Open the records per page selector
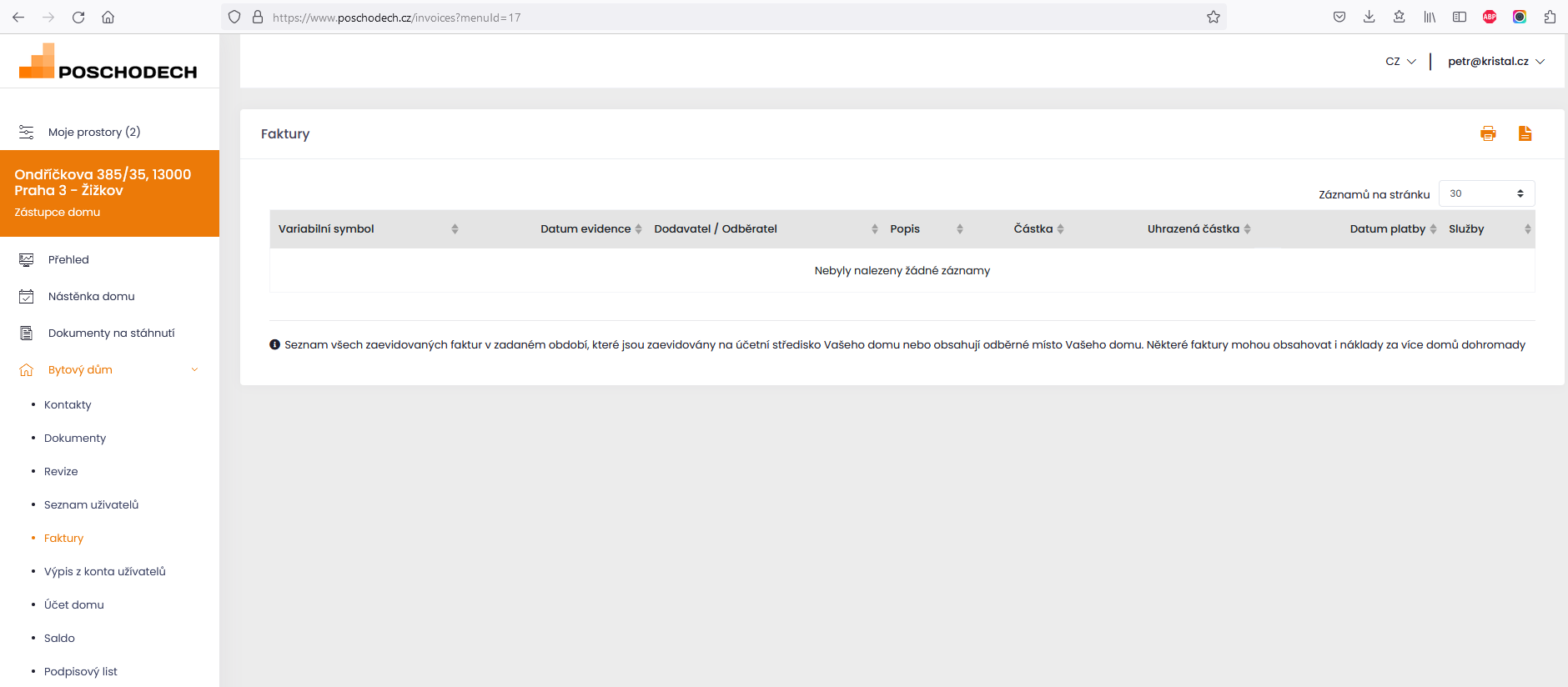 (1486, 193)
